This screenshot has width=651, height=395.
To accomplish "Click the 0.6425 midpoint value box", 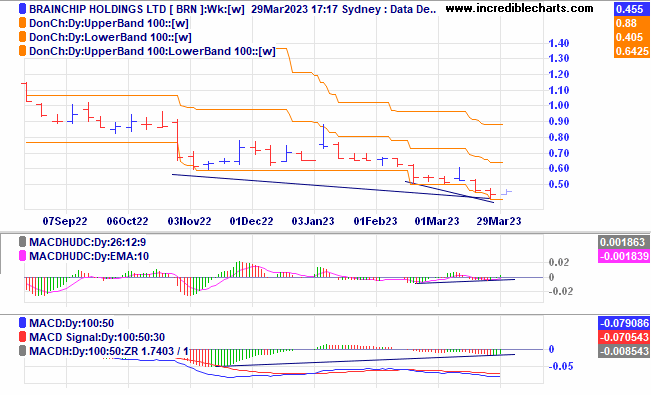I will pyautogui.click(x=631, y=51).
